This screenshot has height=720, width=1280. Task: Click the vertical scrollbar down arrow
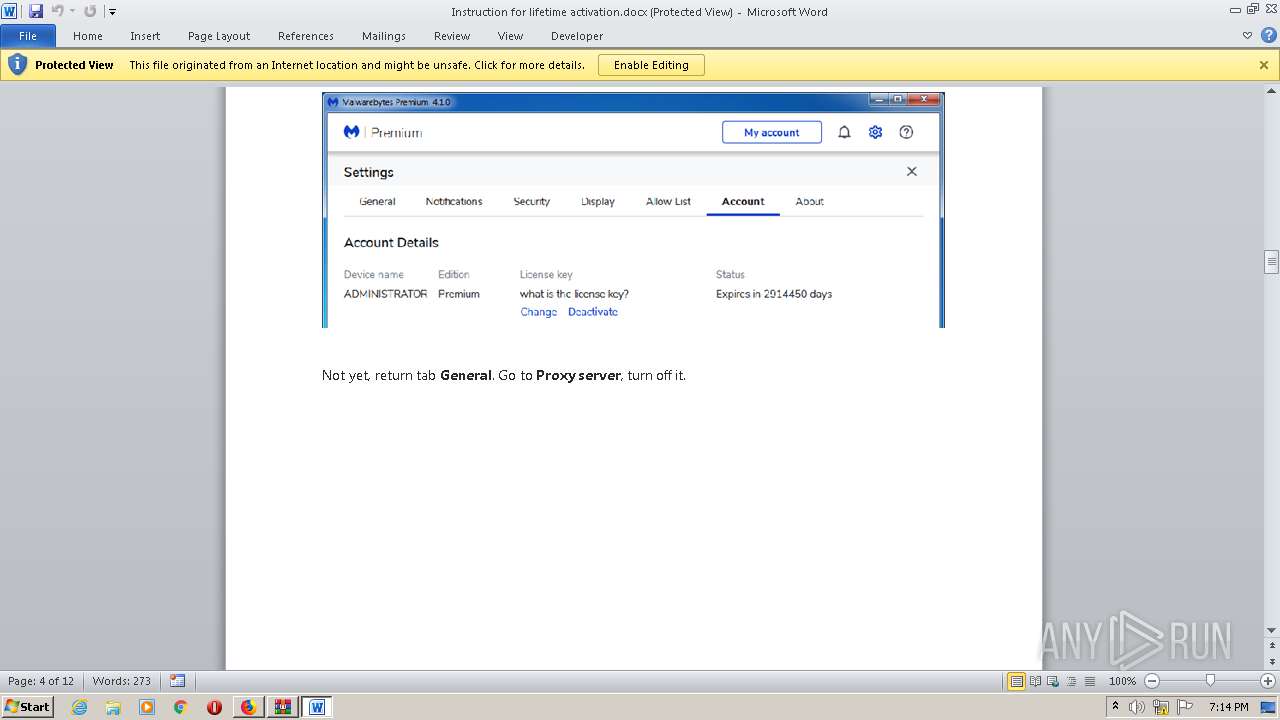click(x=1271, y=630)
